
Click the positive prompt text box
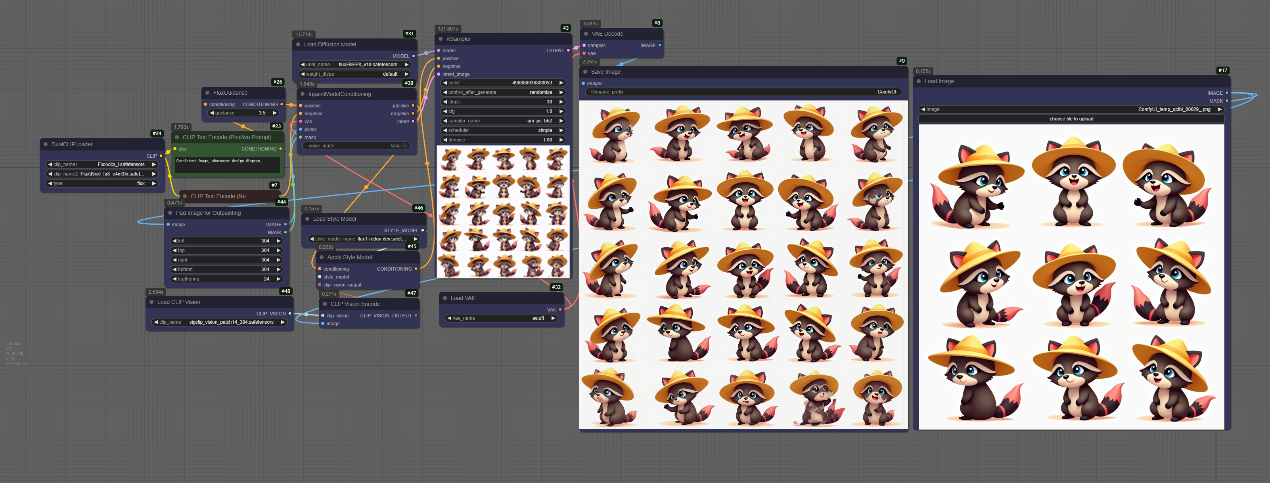[229, 165]
